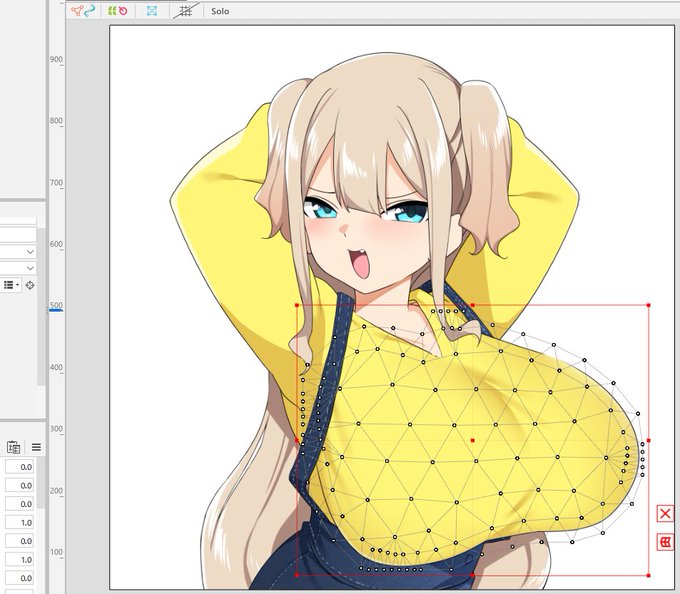Toggle the crossed-out grid snap icon

(x=186, y=11)
